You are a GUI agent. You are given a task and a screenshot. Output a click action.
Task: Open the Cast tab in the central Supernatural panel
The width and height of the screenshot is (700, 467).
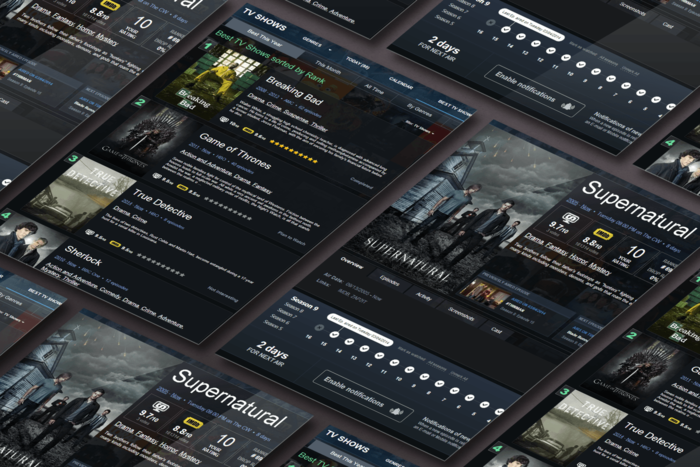[x=496, y=330]
